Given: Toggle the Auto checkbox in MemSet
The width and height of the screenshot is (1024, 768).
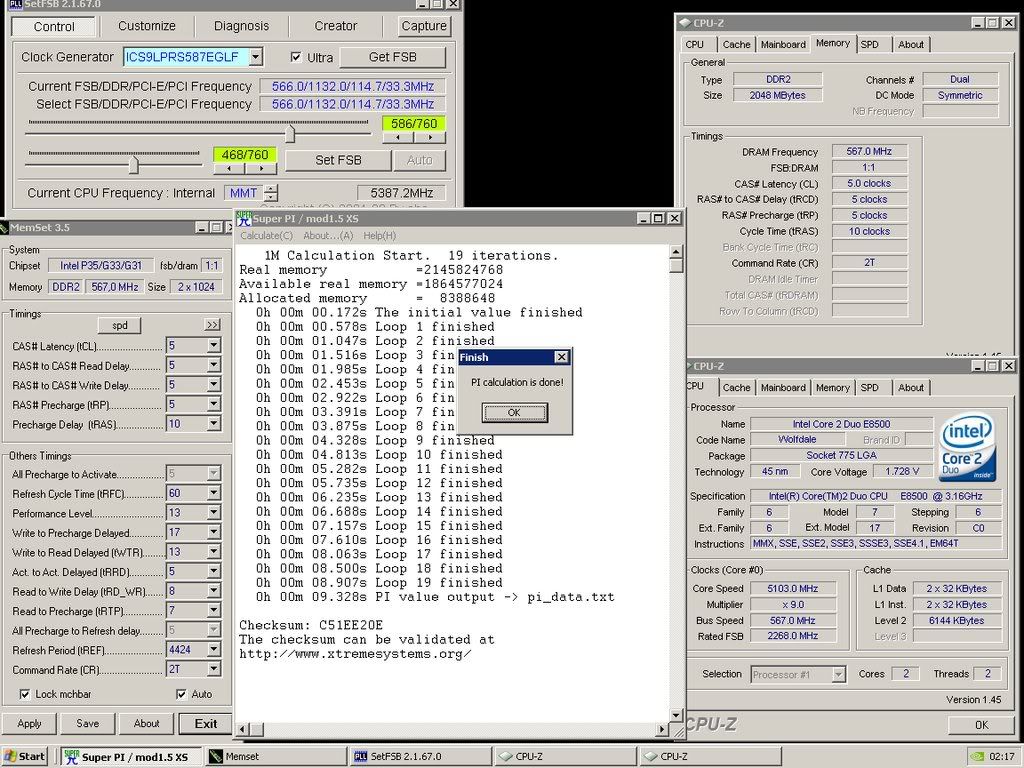Looking at the screenshot, I should click(182, 694).
